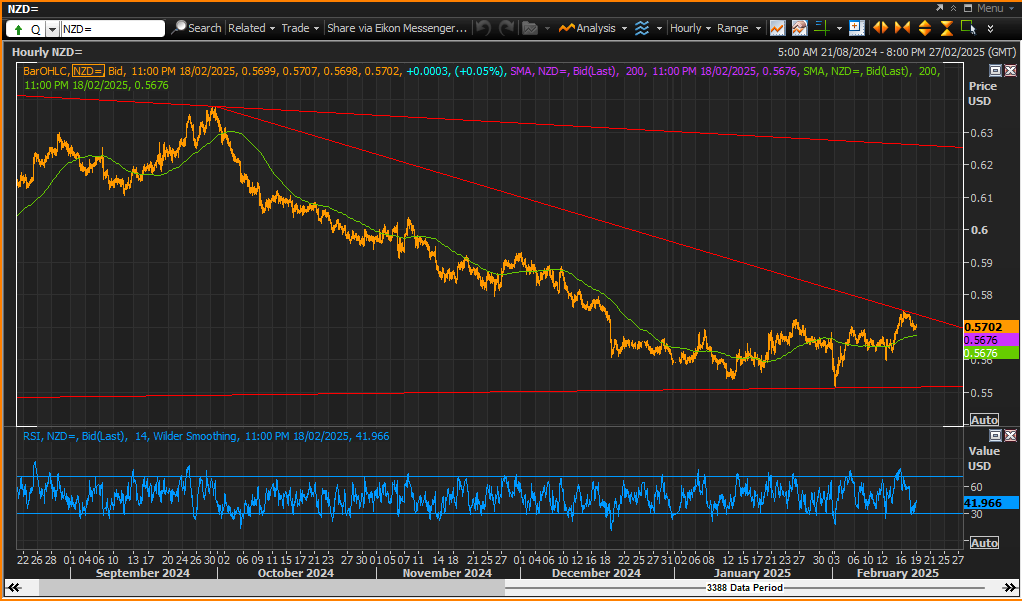Click the orange line chart icon
Screen dimensions: 1022x601
click(x=777, y=28)
